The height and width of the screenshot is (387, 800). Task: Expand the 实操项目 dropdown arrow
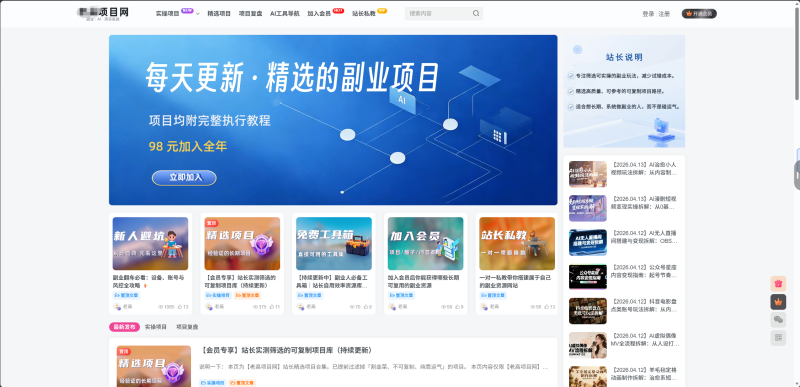pyautogui.click(x=197, y=14)
